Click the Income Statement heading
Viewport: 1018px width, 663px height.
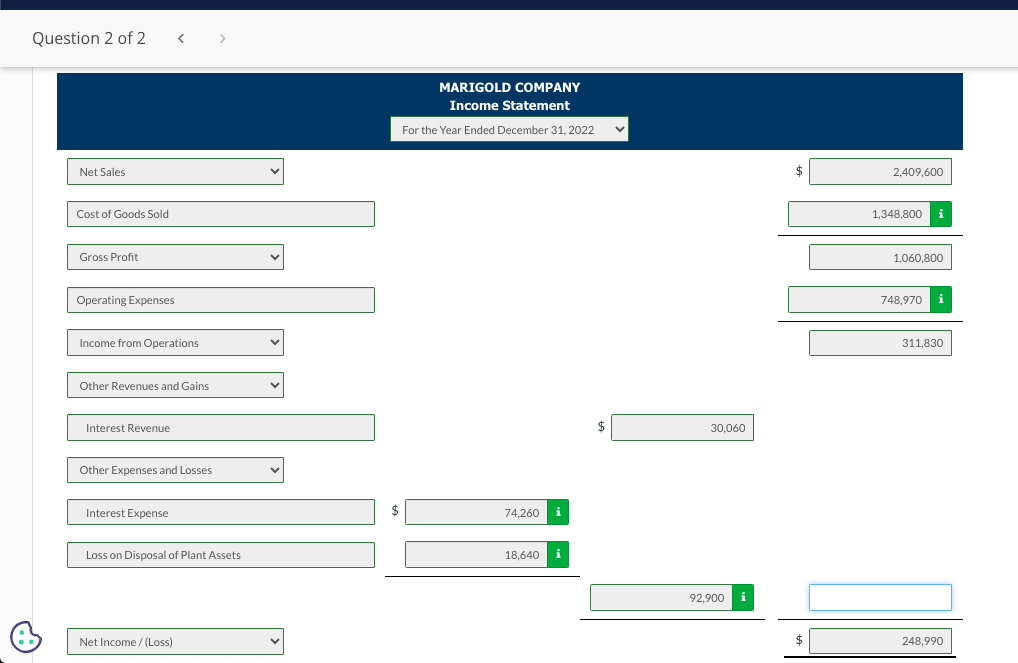coord(510,105)
